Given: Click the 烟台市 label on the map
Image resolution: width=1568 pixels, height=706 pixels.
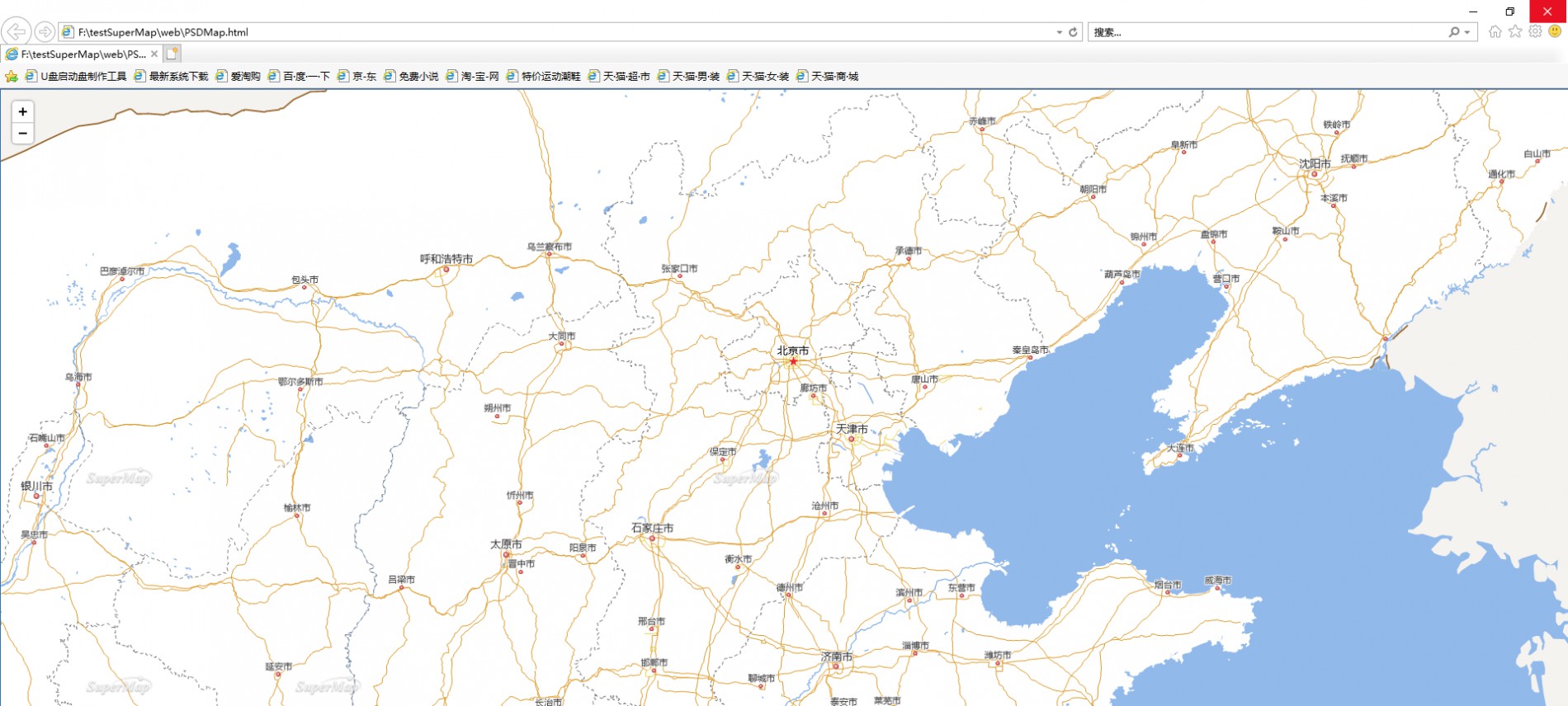Looking at the screenshot, I should coord(1168,585).
